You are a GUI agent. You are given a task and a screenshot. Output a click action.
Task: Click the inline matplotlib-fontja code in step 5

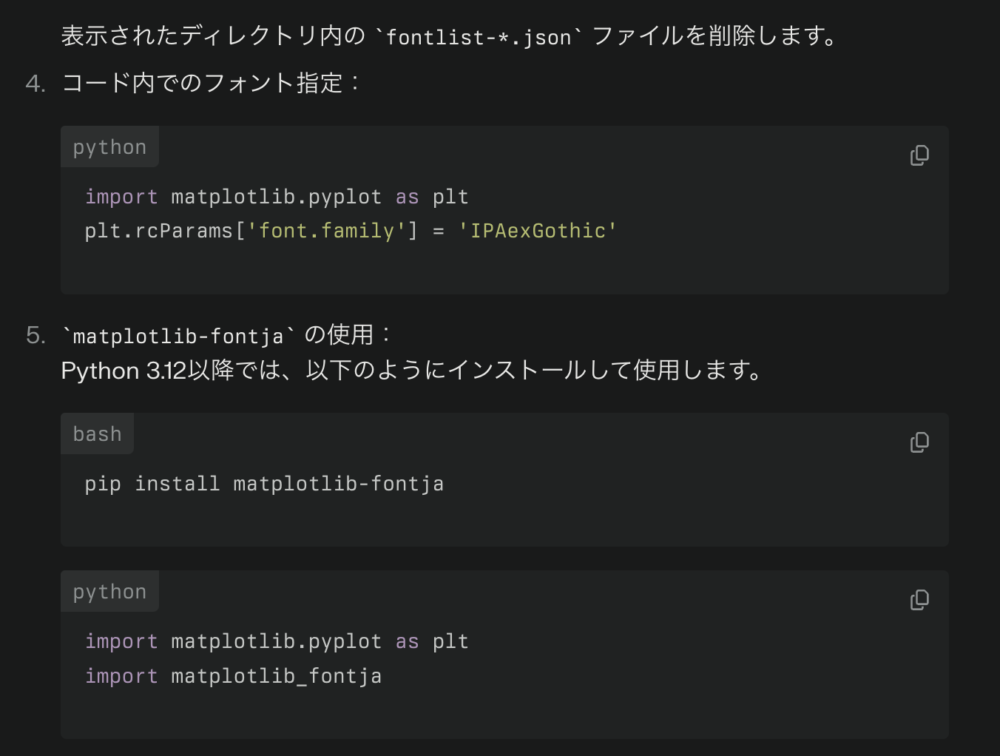point(179,336)
